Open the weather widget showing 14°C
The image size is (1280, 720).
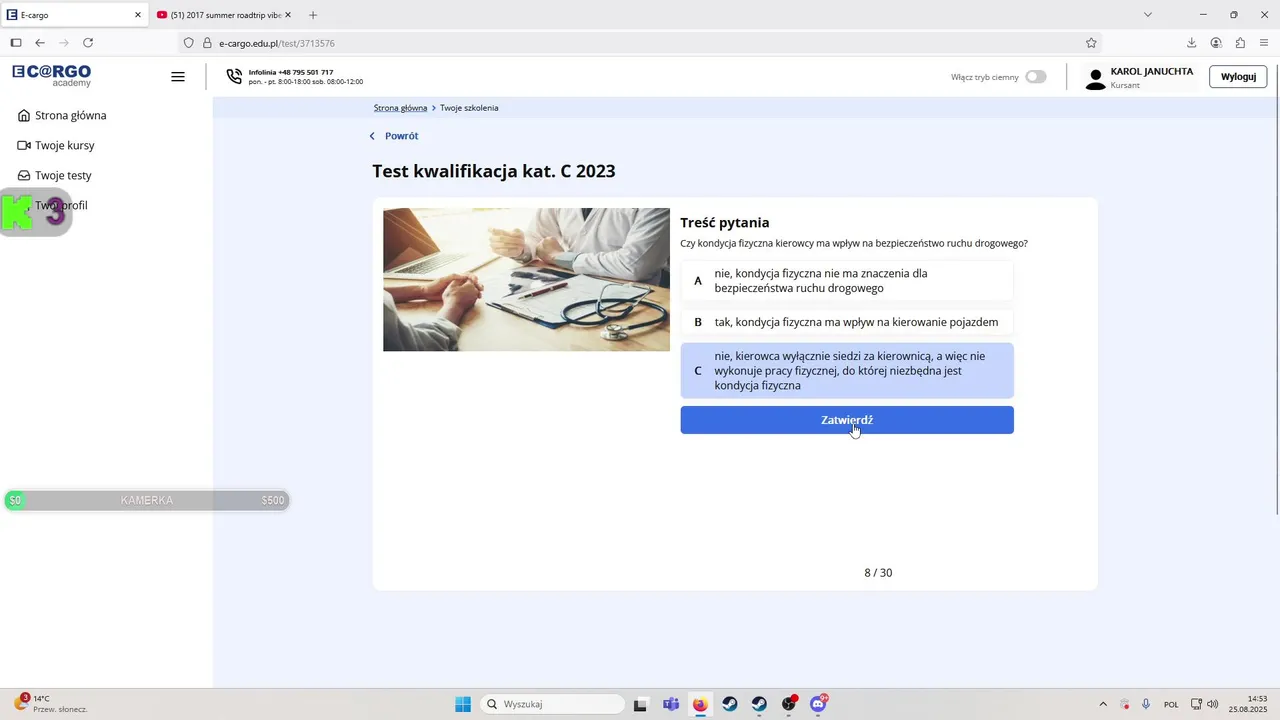[50, 703]
